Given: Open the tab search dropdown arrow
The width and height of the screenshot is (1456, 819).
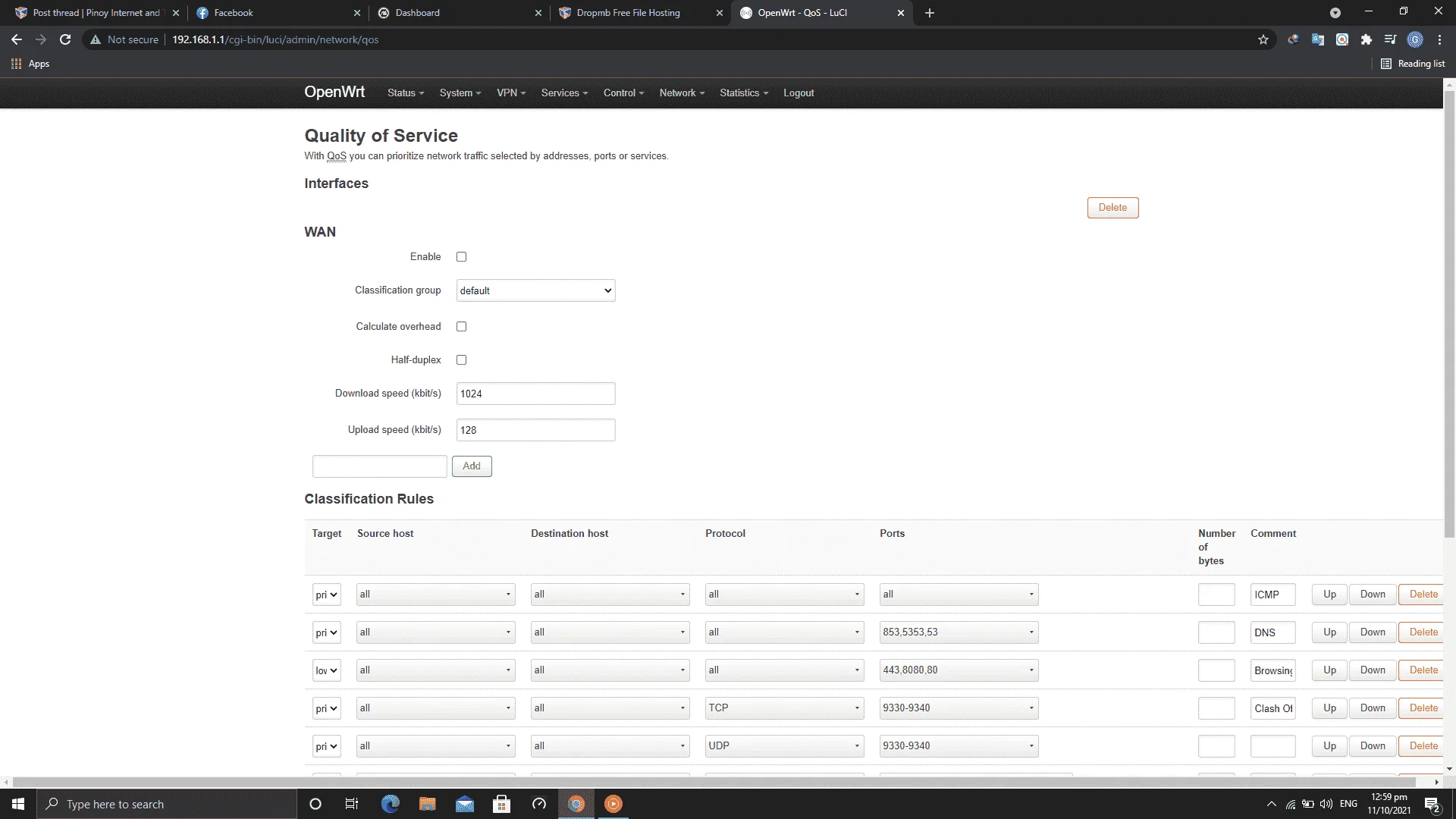Looking at the screenshot, I should (1335, 13).
